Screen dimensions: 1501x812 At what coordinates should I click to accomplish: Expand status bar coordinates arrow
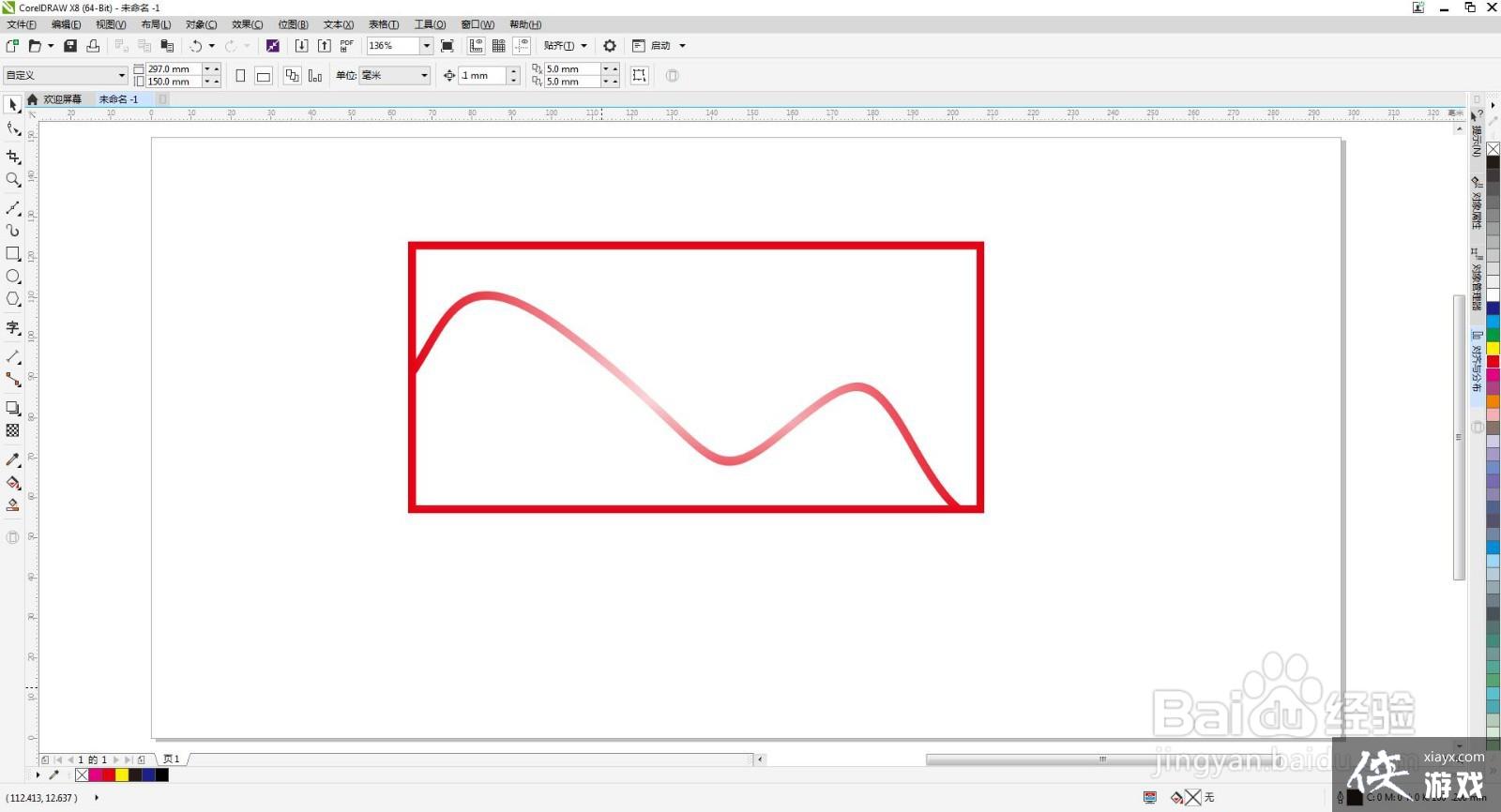tap(97, 797)
